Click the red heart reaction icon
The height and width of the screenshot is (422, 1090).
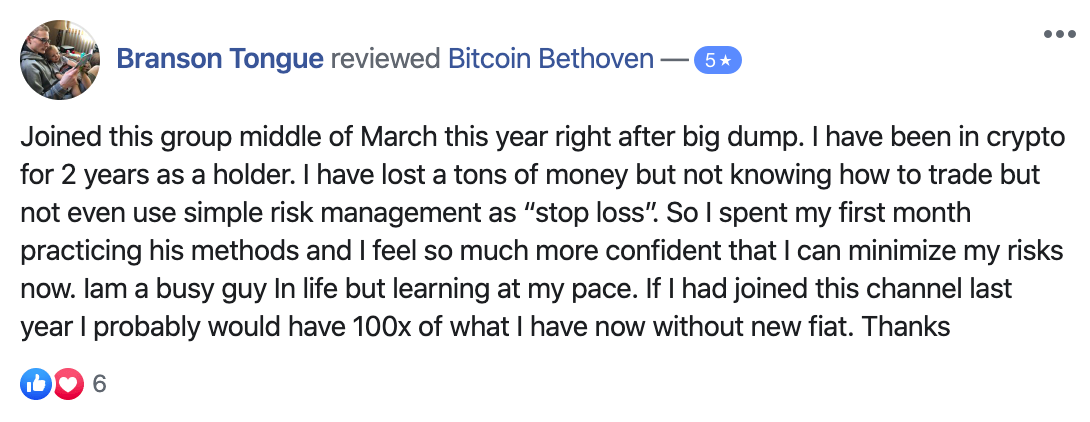coord(67,383)
